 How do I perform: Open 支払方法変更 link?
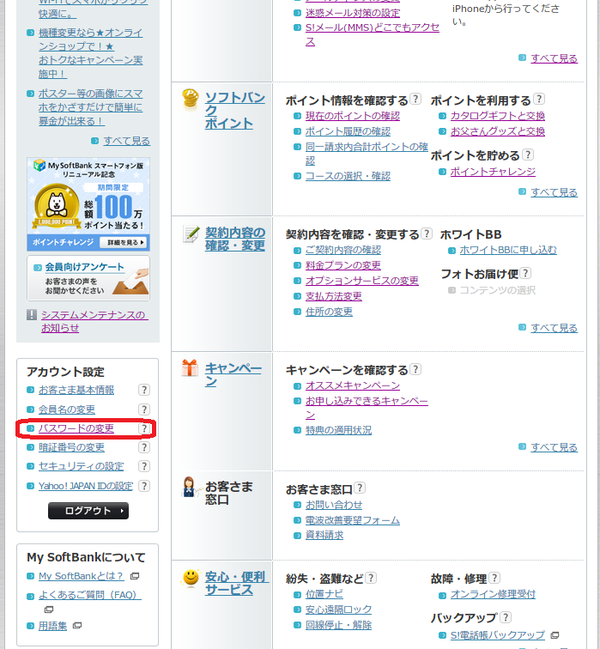(x=334, y=296)
